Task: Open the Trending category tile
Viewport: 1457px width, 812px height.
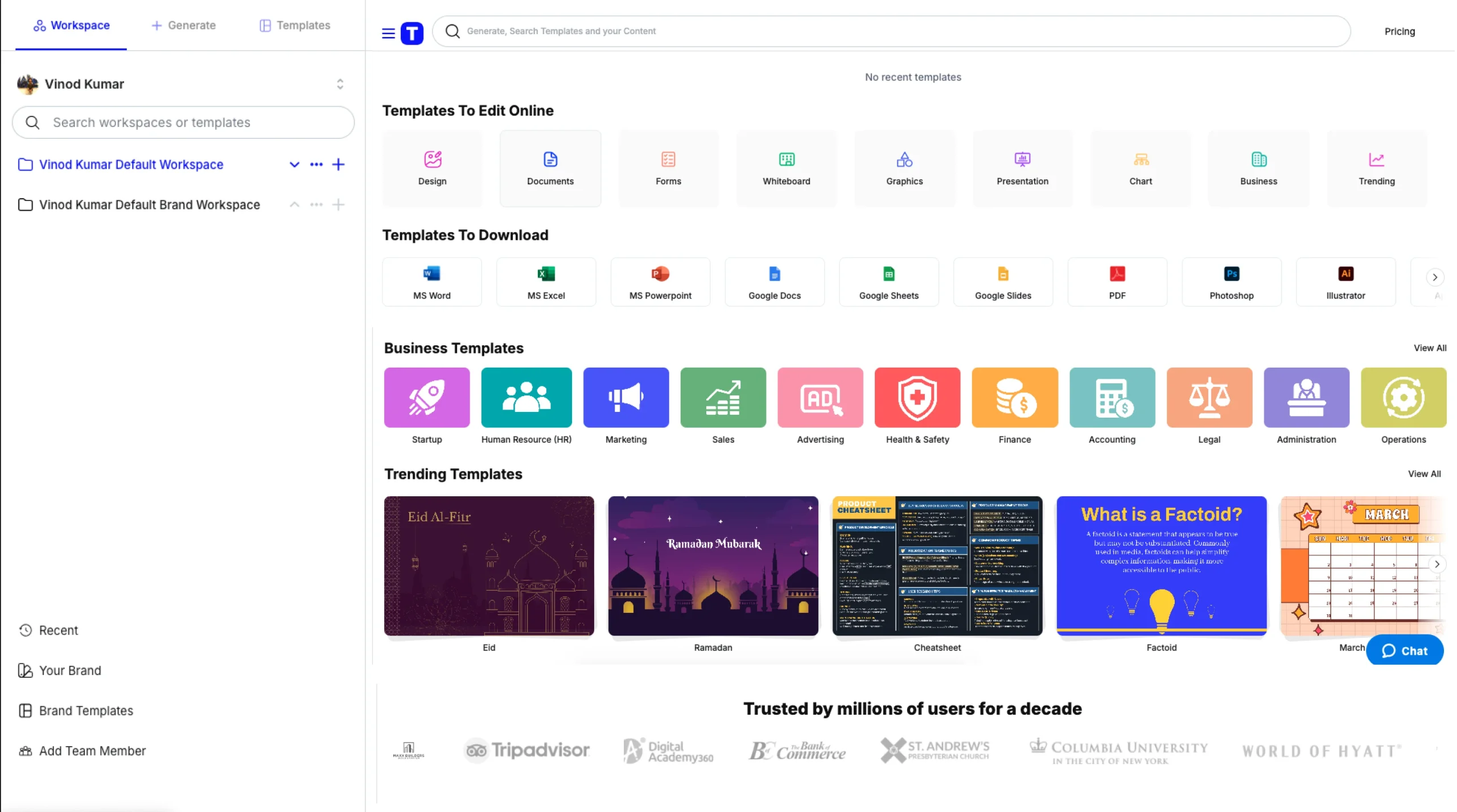Action: [1376, 168]
